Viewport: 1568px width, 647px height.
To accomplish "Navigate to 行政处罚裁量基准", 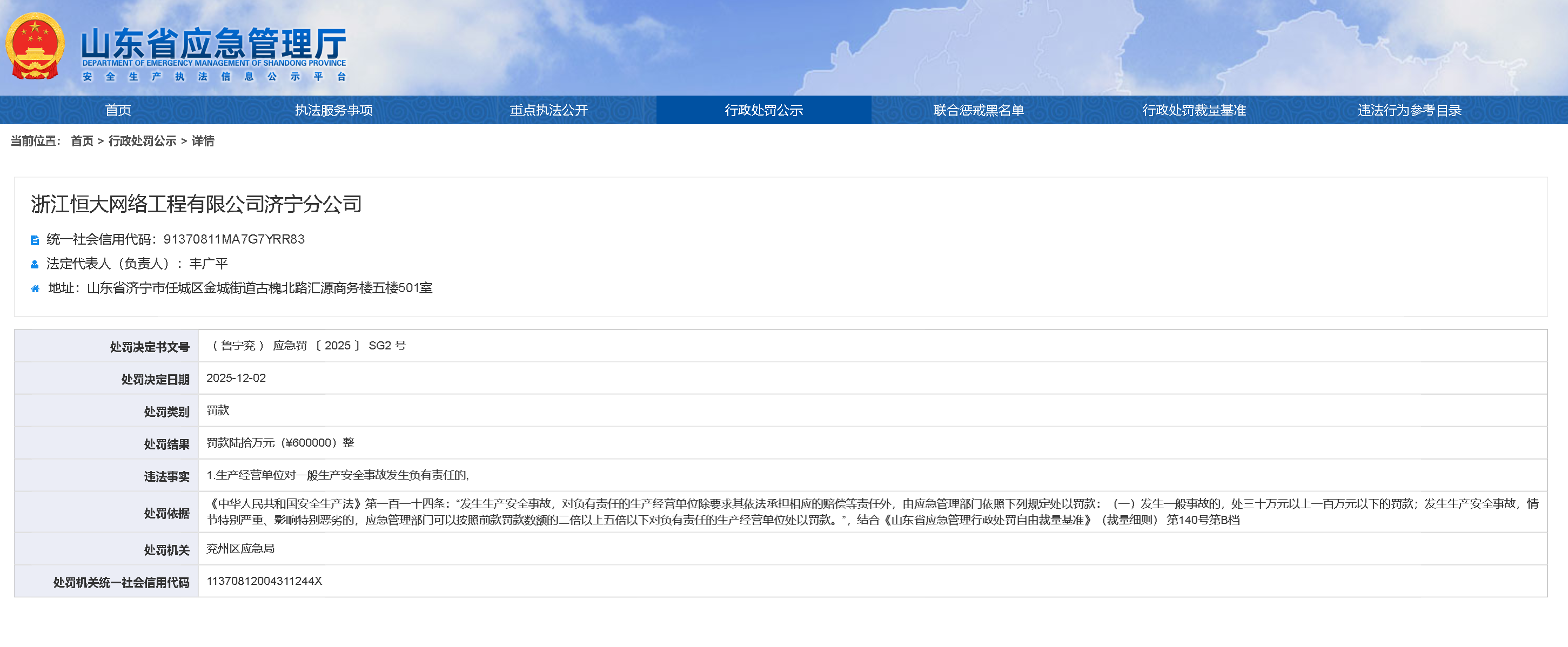I will click(1194, 110).
